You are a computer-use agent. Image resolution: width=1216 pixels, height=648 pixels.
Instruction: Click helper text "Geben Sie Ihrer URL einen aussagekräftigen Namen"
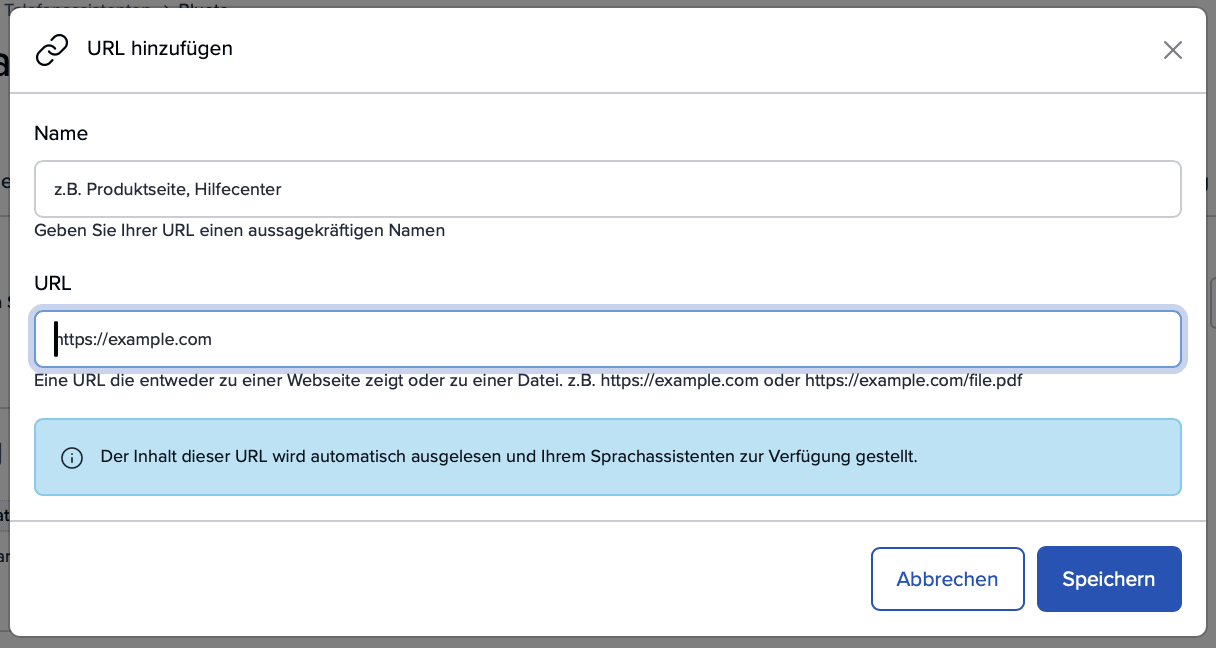[x=239, y=231]
